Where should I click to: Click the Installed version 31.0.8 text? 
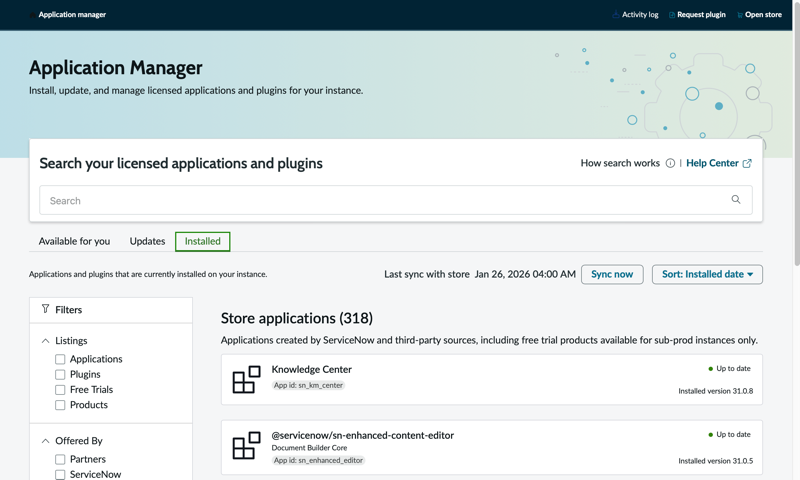tap(715, 391)
